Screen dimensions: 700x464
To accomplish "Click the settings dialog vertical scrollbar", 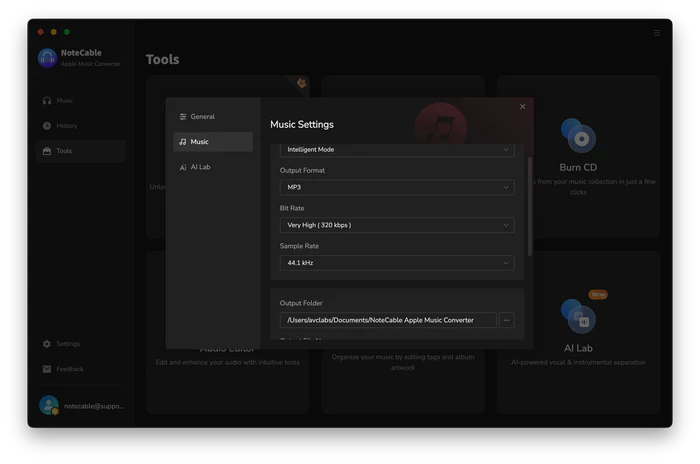I will click(x=530, y=207).
